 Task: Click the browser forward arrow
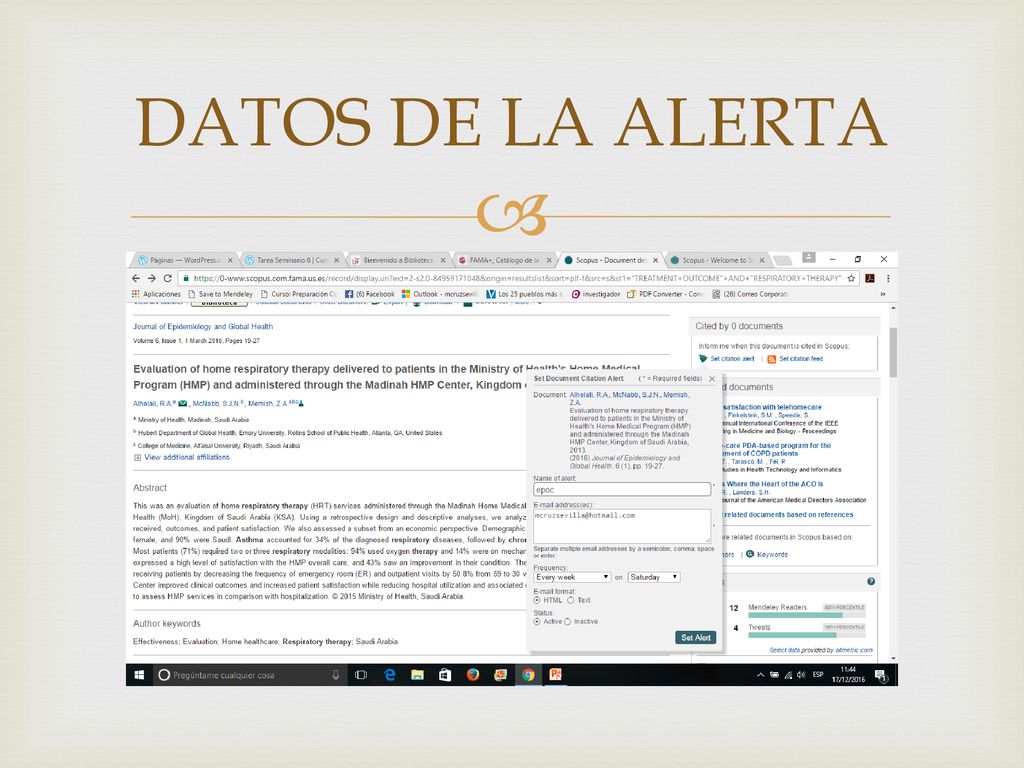tap(152, 278)
